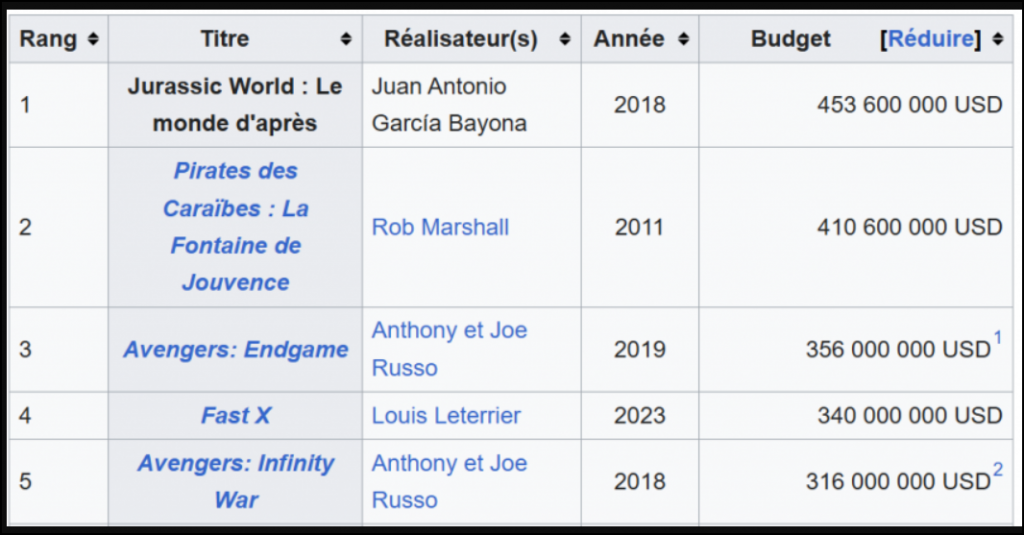
Task: Open footnote 1 next to 356 000 000 USD
Action: (997, 338)
